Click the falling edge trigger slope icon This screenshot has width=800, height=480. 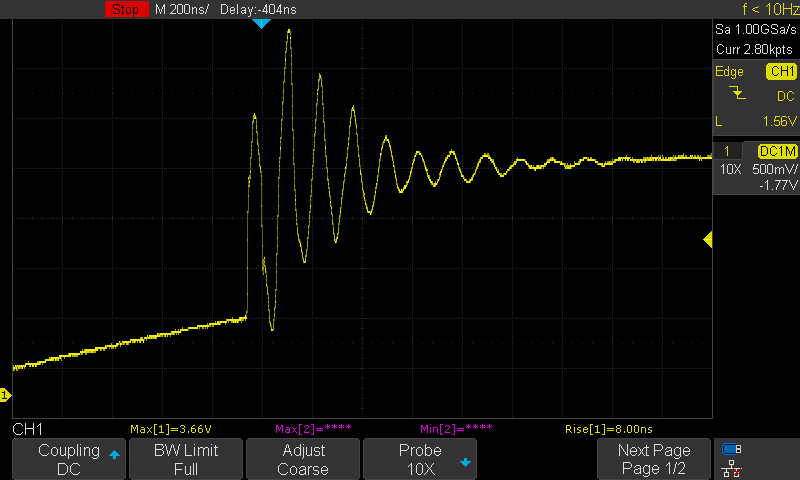pyautogui.click(x=737, y=93)
